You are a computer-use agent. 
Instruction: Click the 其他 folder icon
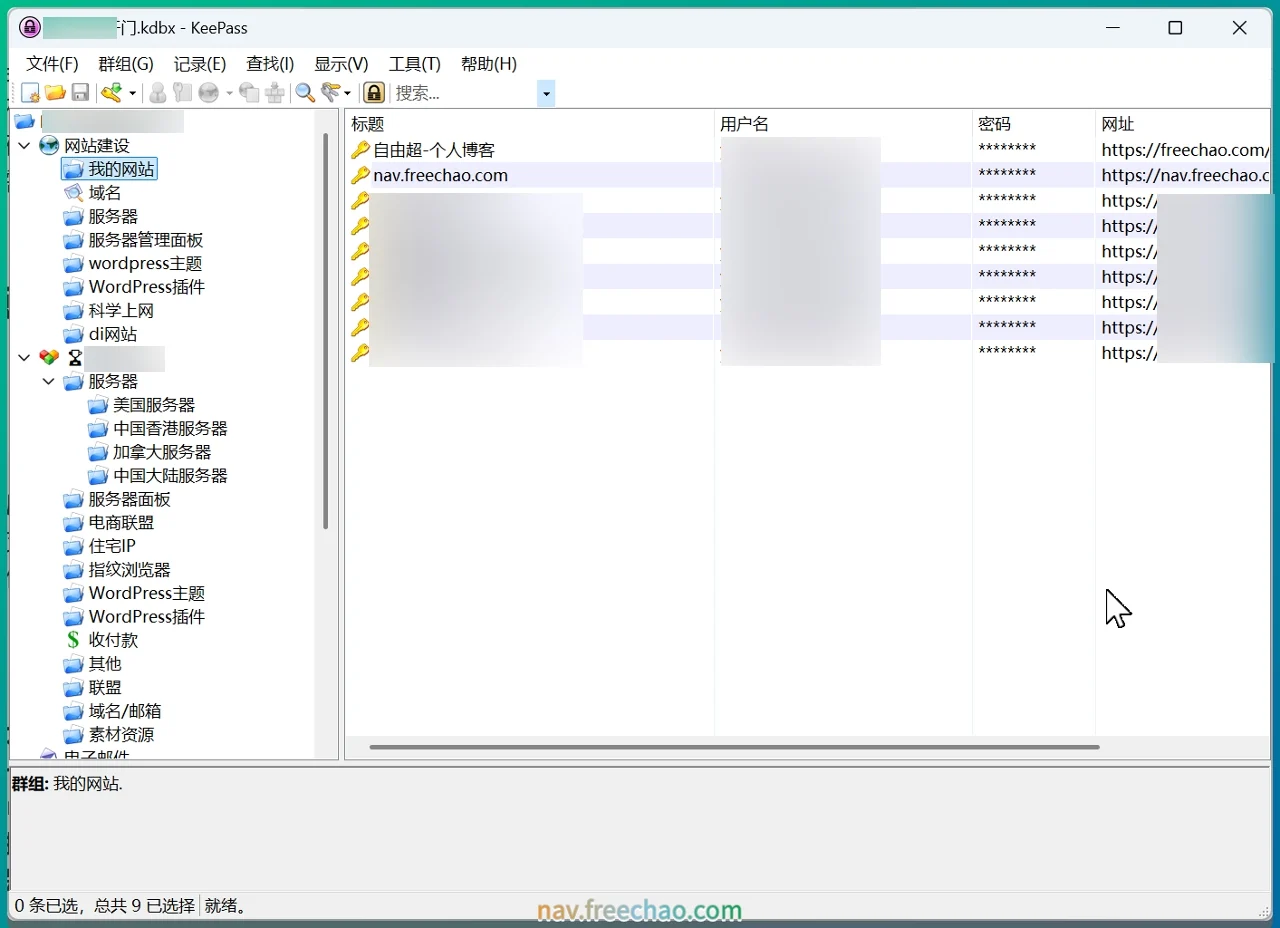(x=73, y=664)
